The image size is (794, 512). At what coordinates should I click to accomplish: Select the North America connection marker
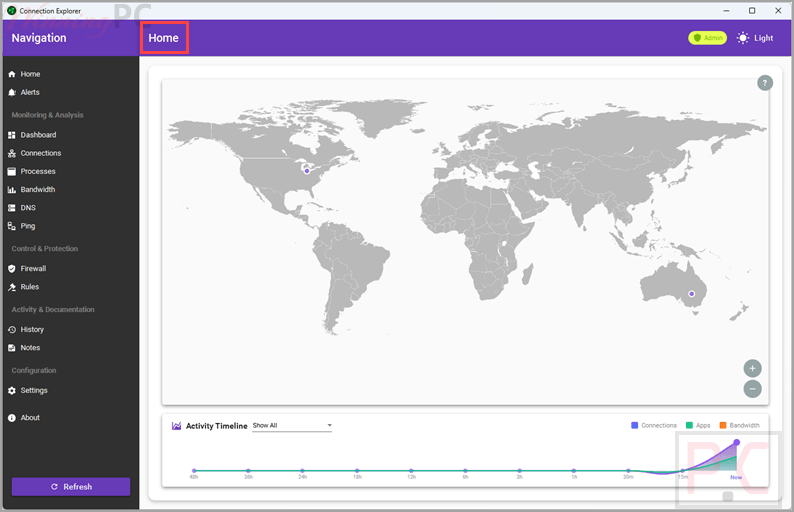point(307,171)
